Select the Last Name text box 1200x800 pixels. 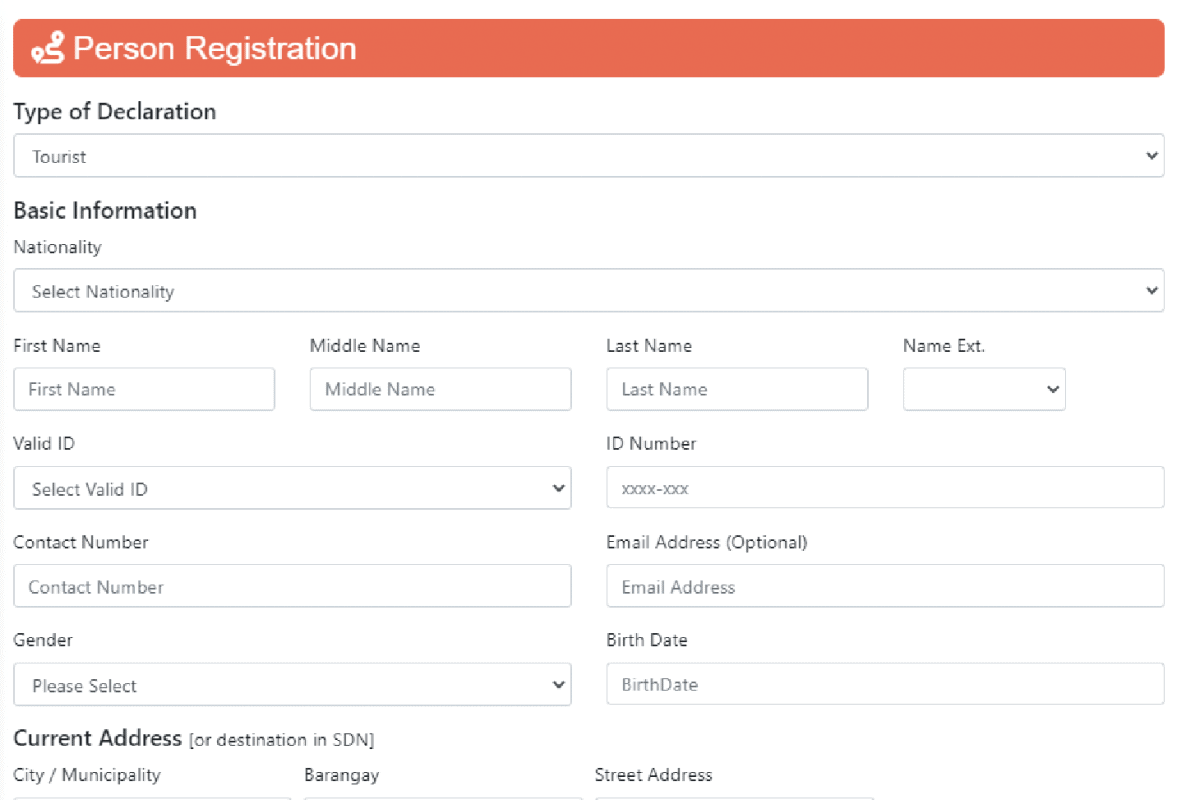coord(737,389)
